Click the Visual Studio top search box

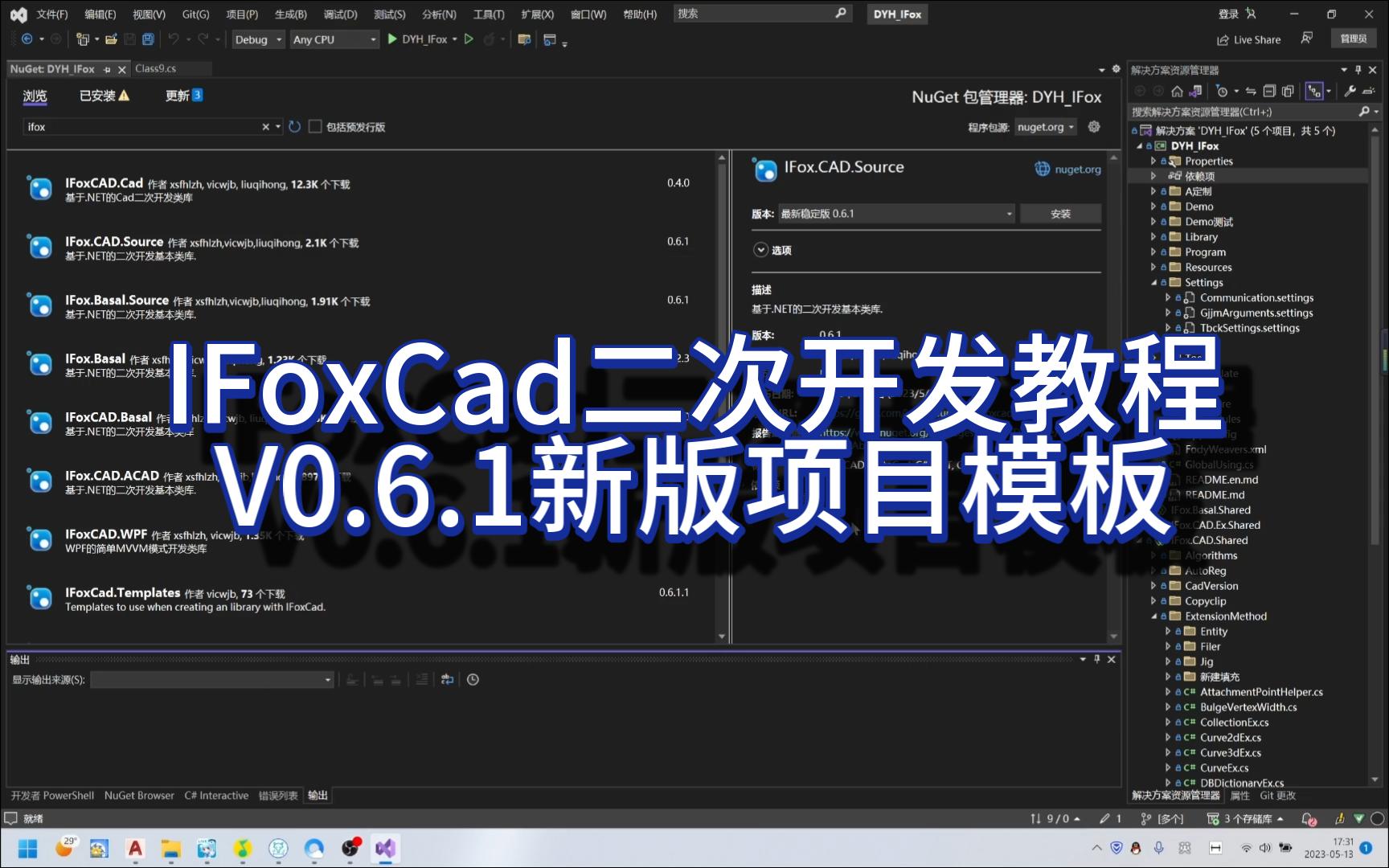tap(762, 14)
